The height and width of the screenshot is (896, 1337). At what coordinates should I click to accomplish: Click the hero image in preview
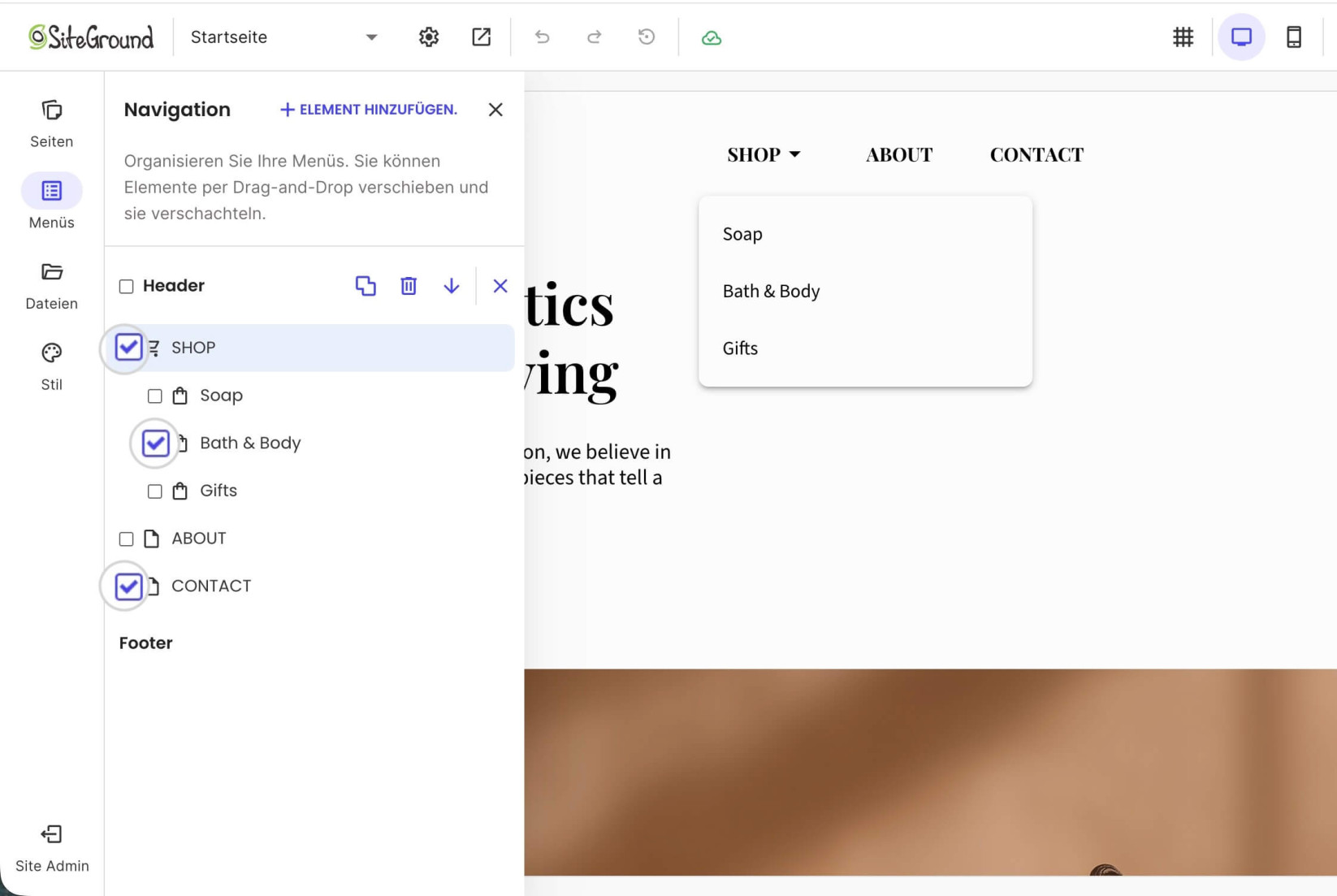[x=930, y=772]
